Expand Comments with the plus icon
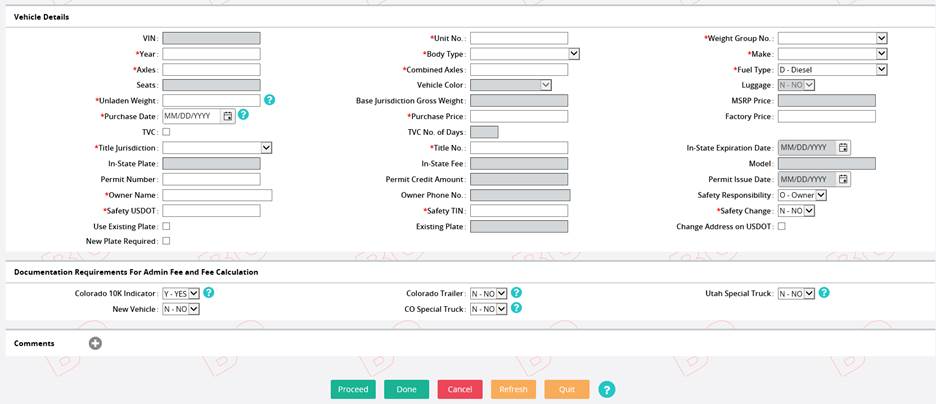The image size is (936, 404). pyautogui.click(x=95, y=343)
